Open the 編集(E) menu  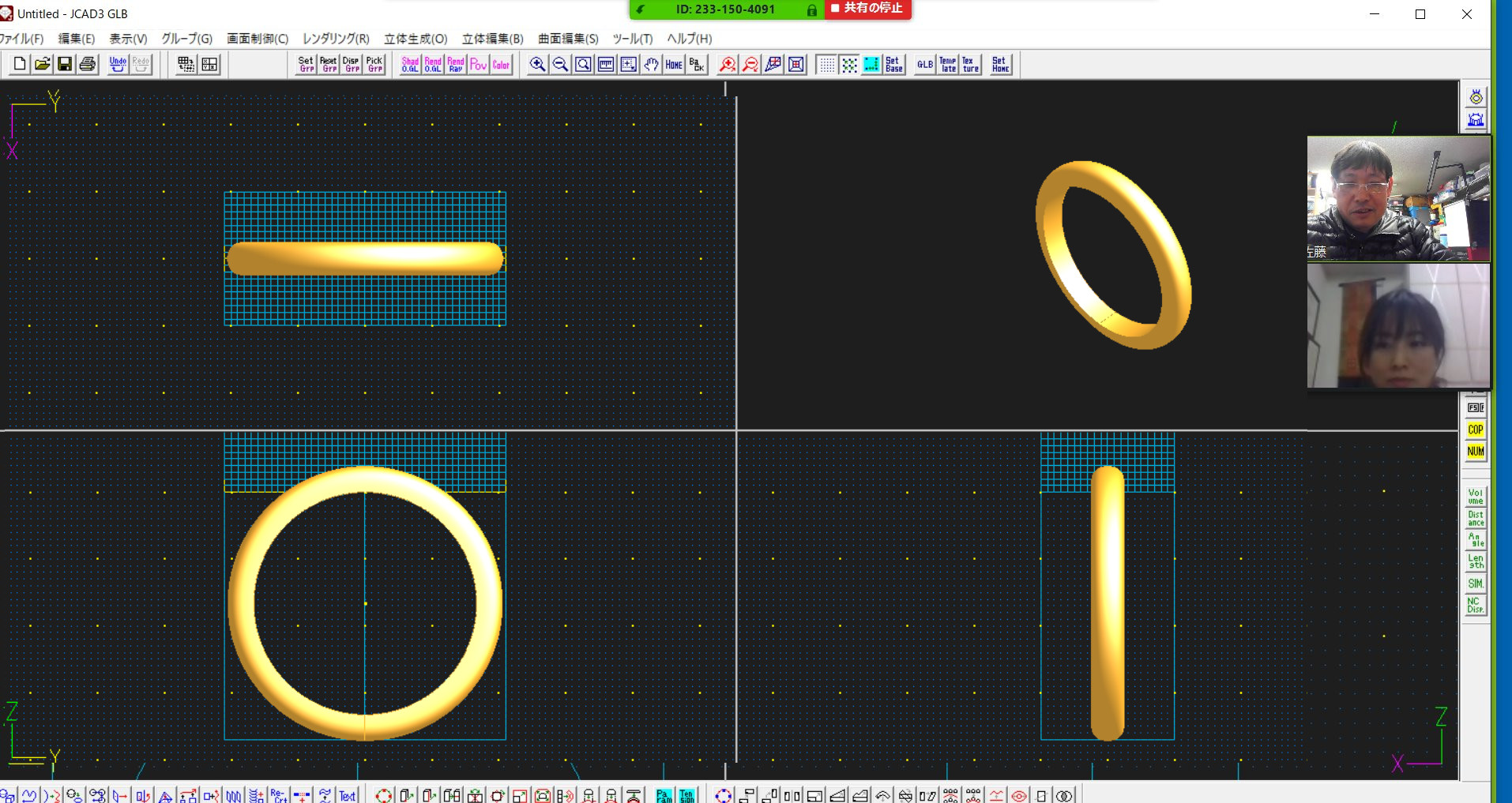point(77,39)
